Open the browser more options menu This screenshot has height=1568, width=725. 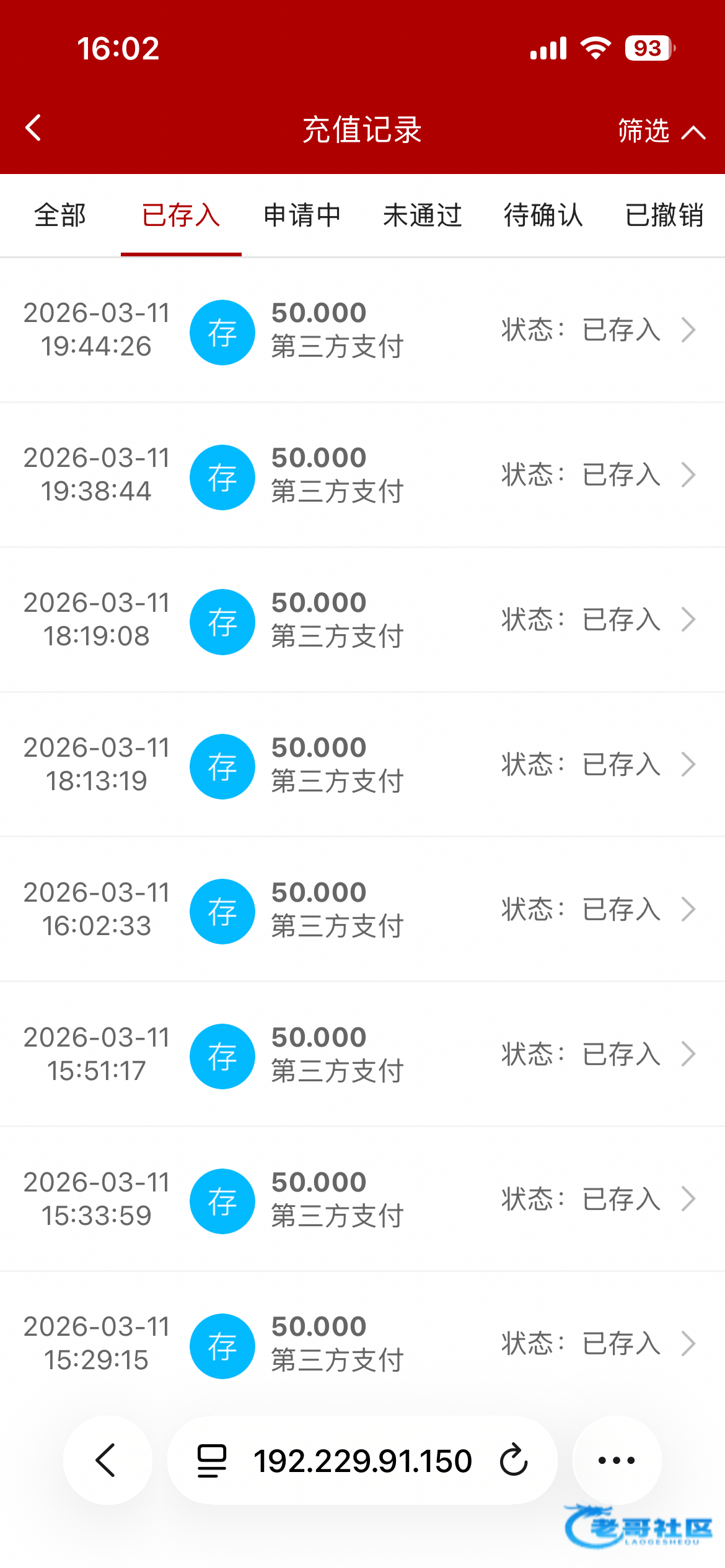(x=617, y=1460)
